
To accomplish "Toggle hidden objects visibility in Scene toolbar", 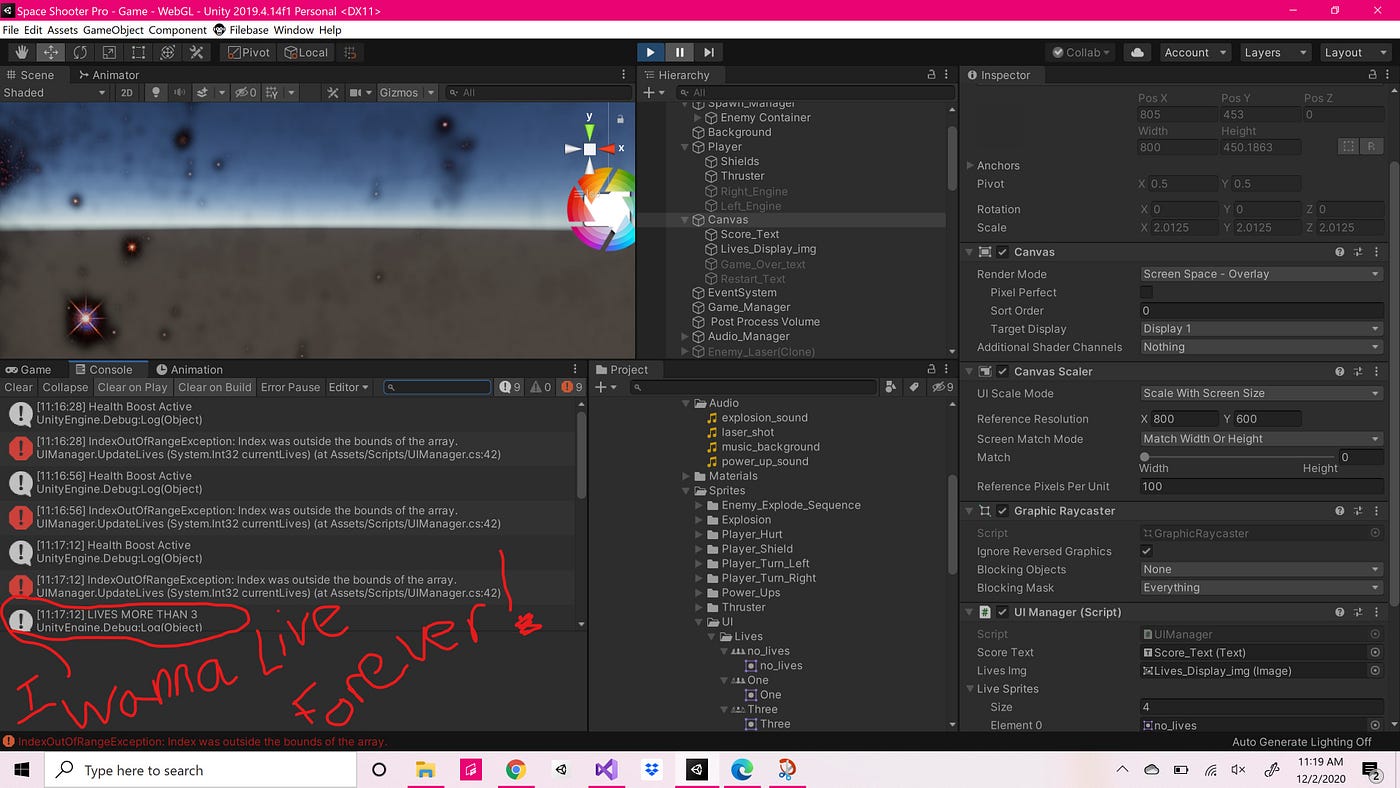I will tap(245, 92).
